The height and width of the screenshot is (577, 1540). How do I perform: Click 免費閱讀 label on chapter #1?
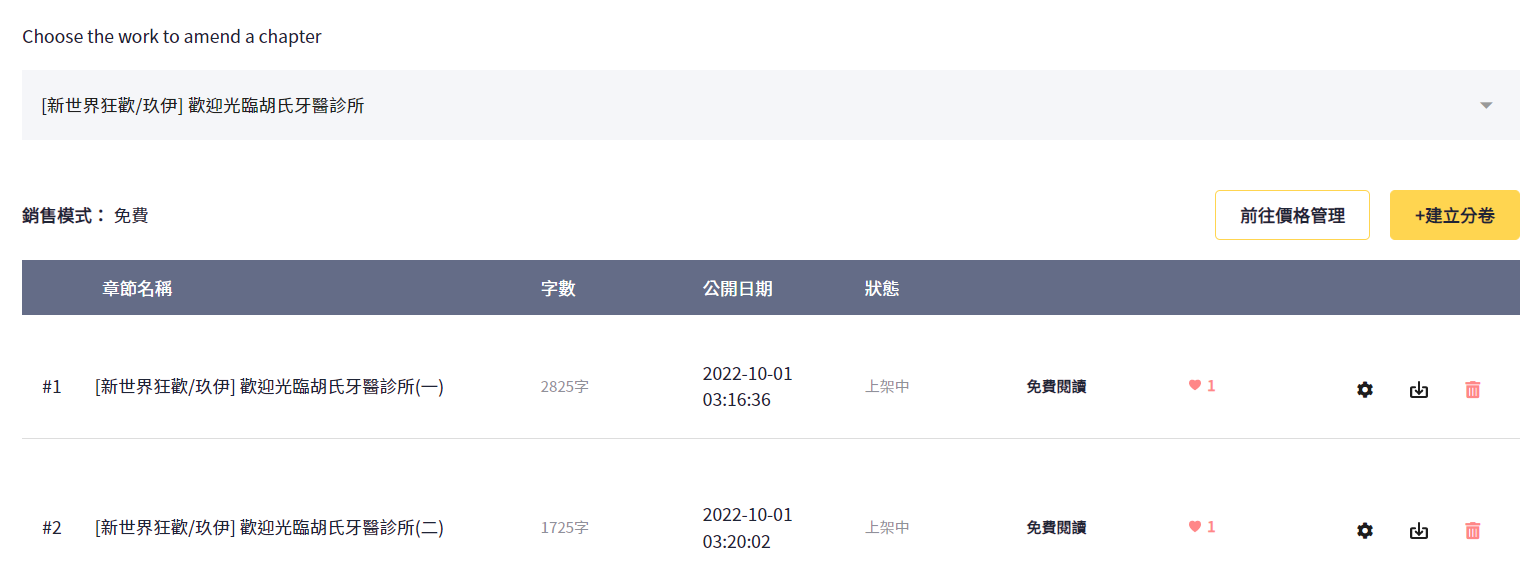1056,387
